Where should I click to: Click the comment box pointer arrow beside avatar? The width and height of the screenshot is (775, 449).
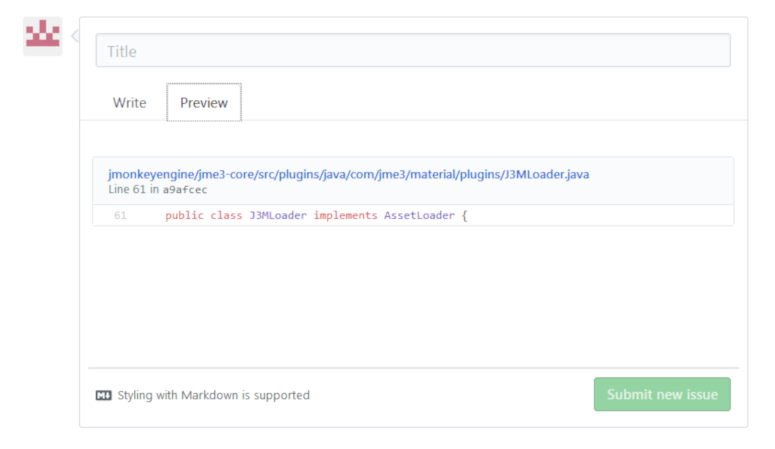(75, 36)
